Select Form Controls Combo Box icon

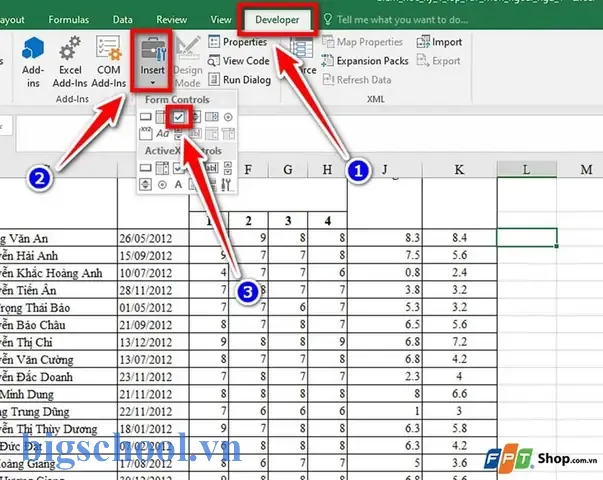coord(160,117)
